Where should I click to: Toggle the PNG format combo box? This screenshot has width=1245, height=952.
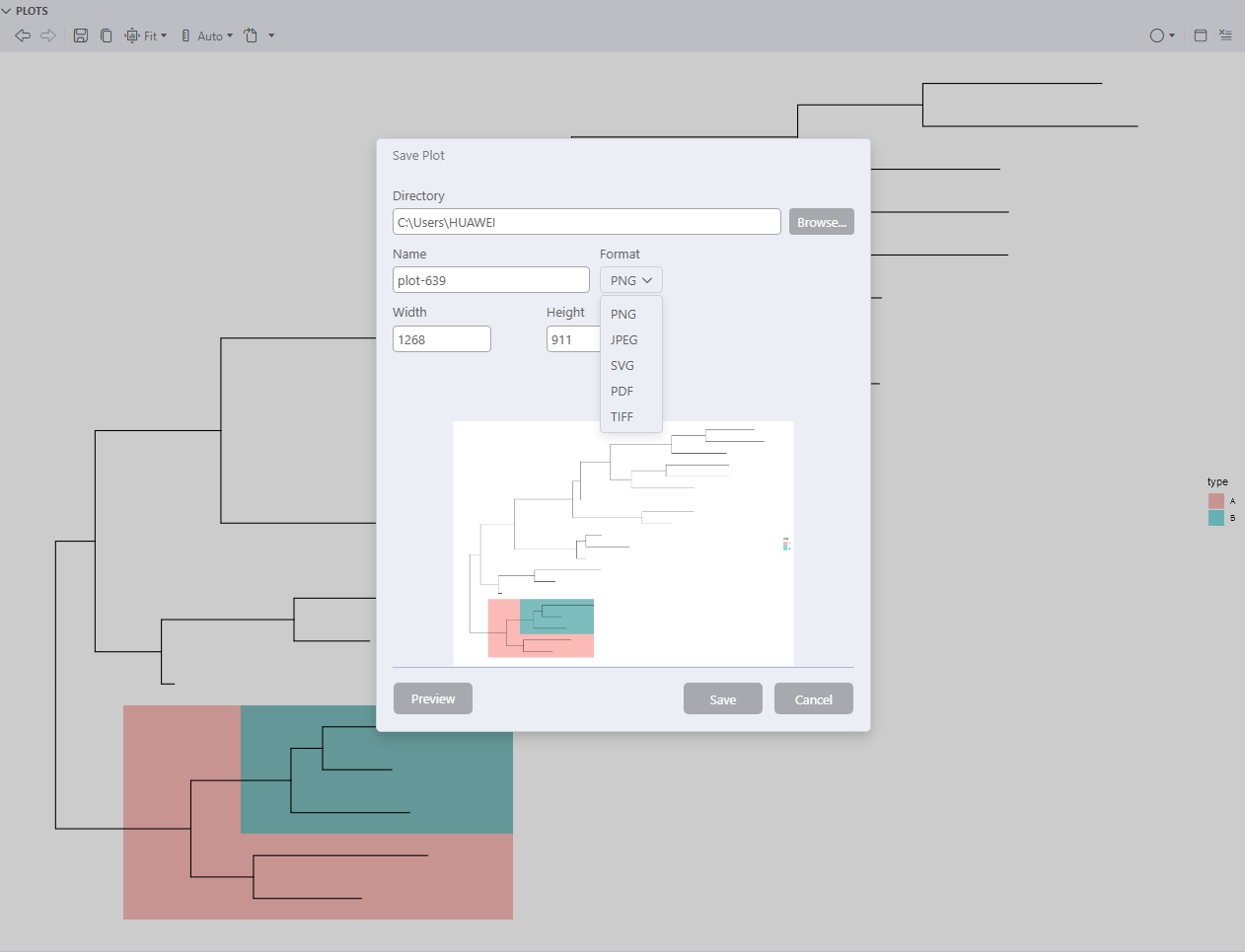(x=630, y=280)
